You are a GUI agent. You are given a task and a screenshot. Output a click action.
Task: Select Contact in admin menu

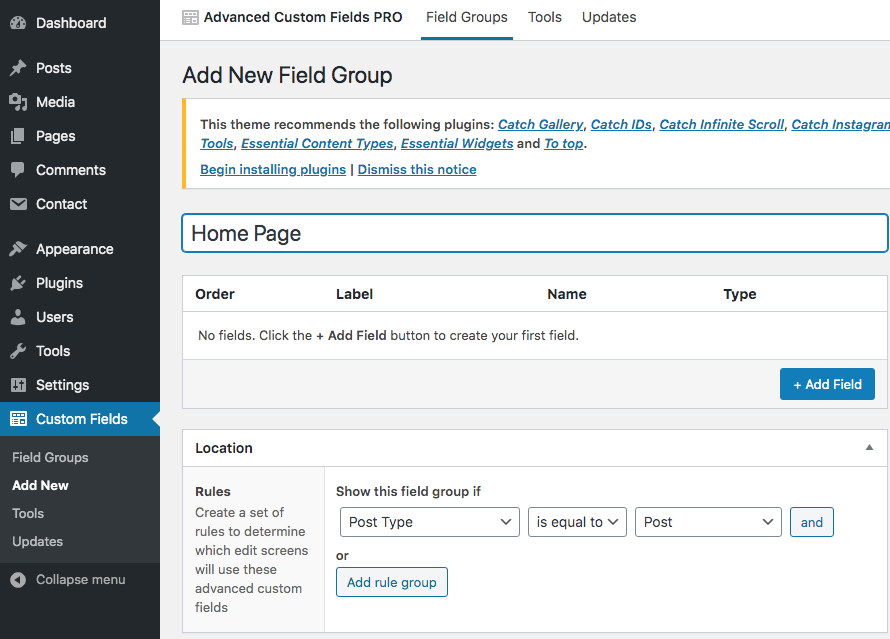click(61, 204)
